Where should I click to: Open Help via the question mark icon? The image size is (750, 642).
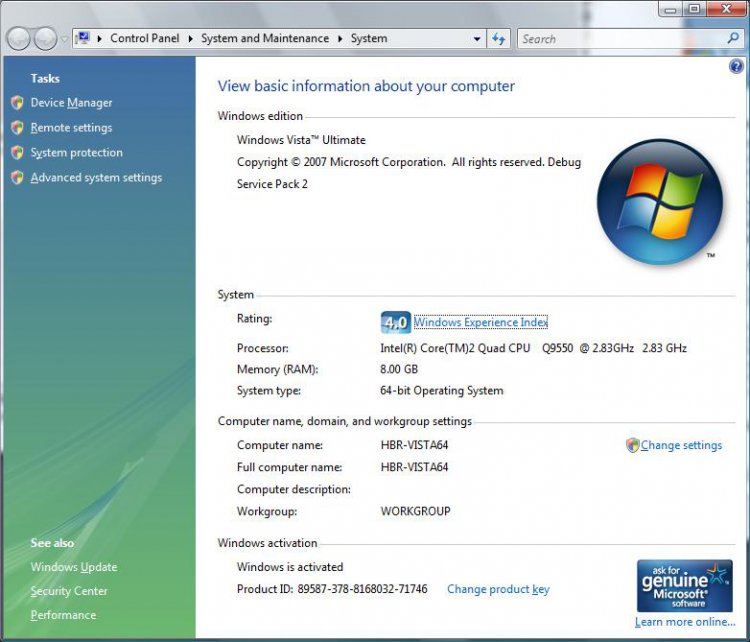coord(736,66)
